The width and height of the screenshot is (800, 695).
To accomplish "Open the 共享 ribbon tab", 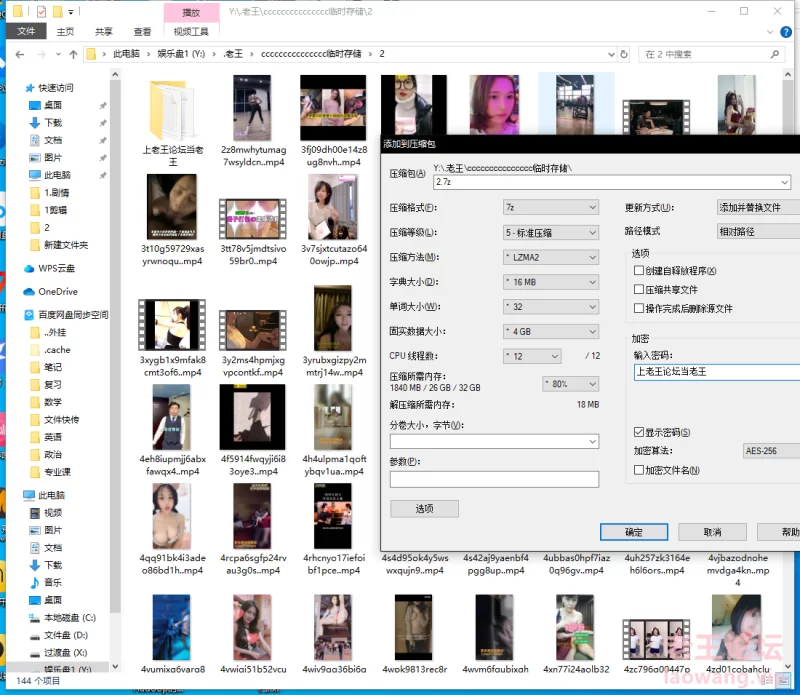I will (104, 32).
